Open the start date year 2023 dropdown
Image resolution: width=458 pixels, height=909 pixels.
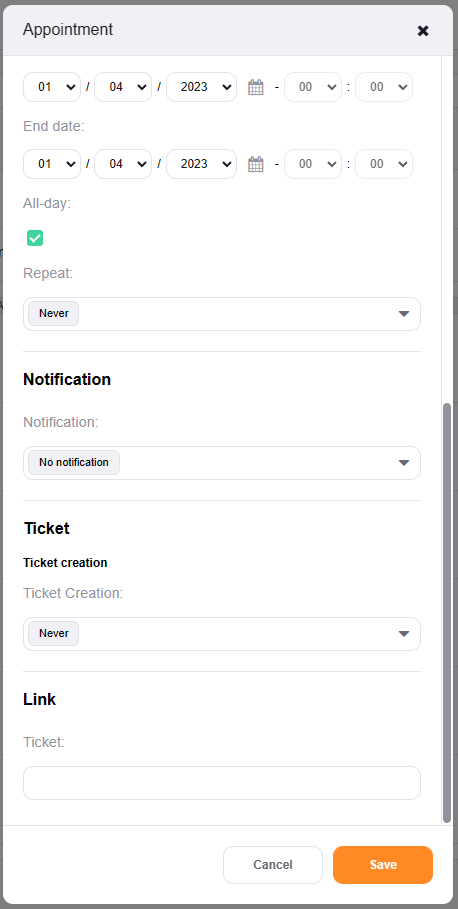[x=201, y=87]
